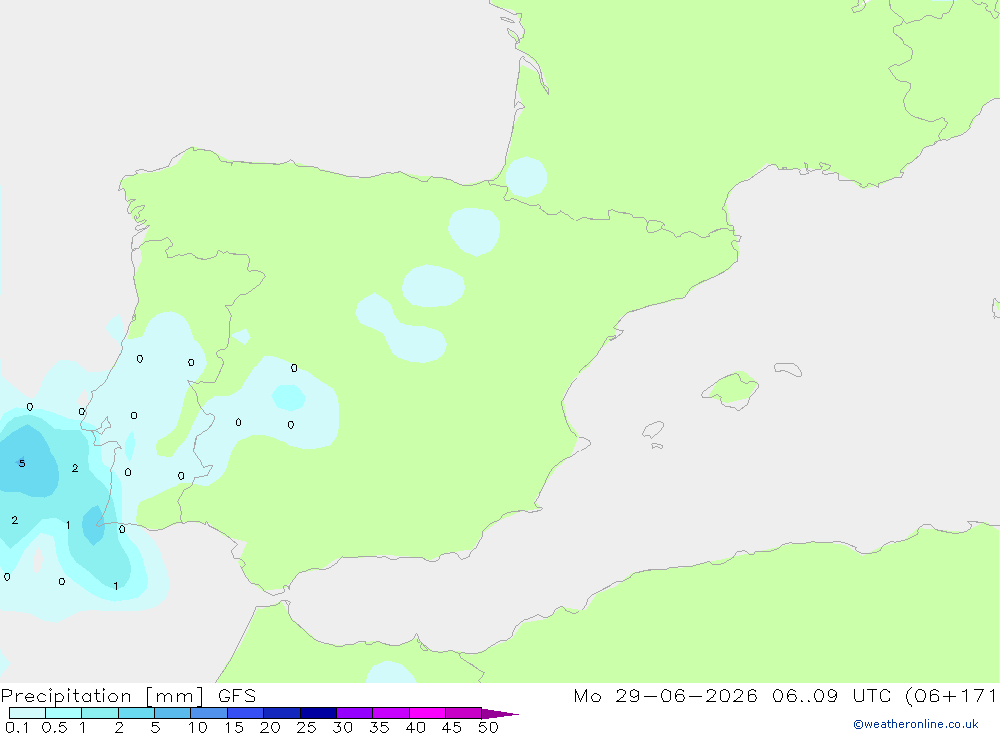
Task: Click the legend swatch between 2 and 5
Action: 136,713
